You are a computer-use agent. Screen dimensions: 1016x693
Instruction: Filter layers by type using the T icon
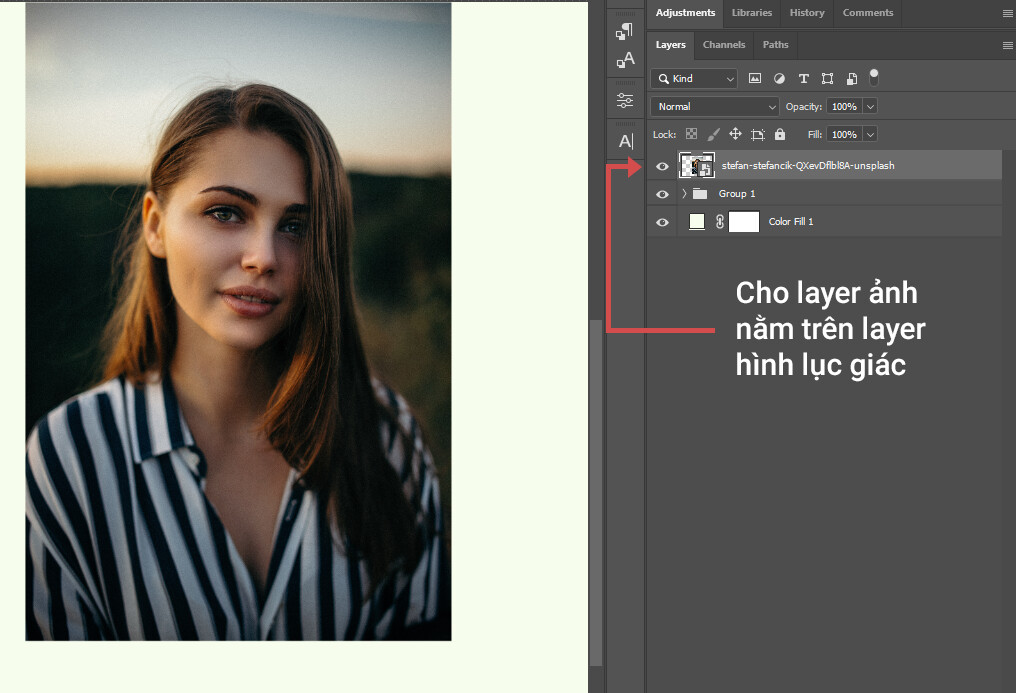(x=803, y=78)
